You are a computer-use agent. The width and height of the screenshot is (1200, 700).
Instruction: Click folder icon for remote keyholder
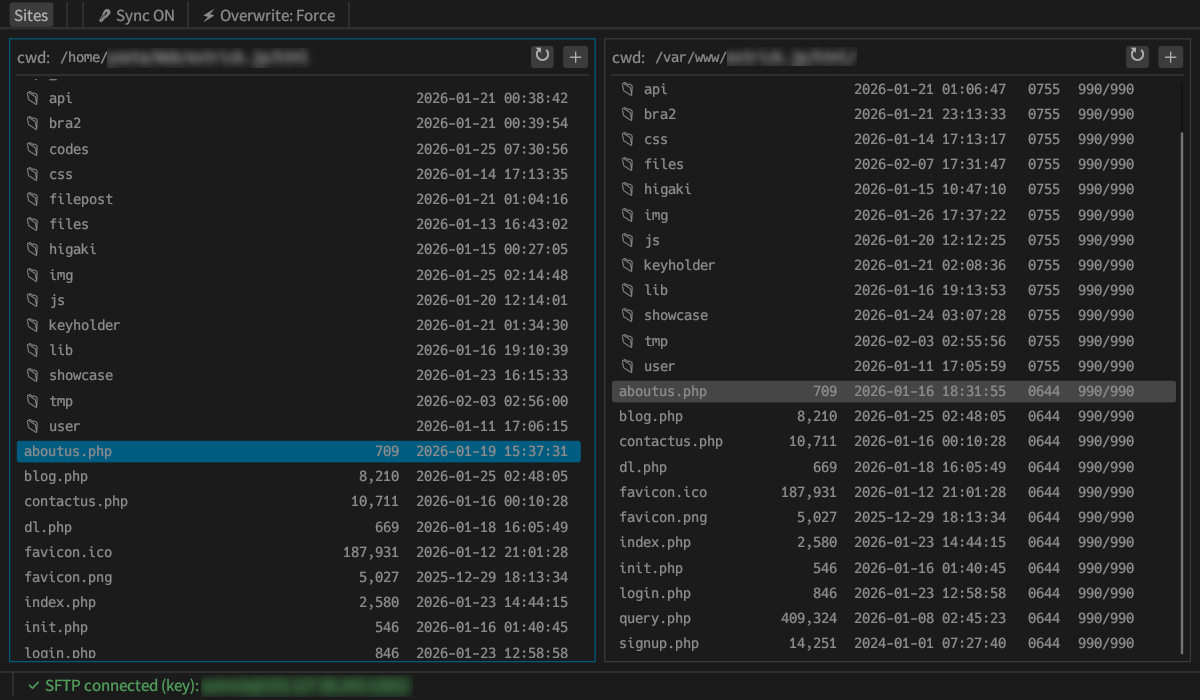click(627, 265)
